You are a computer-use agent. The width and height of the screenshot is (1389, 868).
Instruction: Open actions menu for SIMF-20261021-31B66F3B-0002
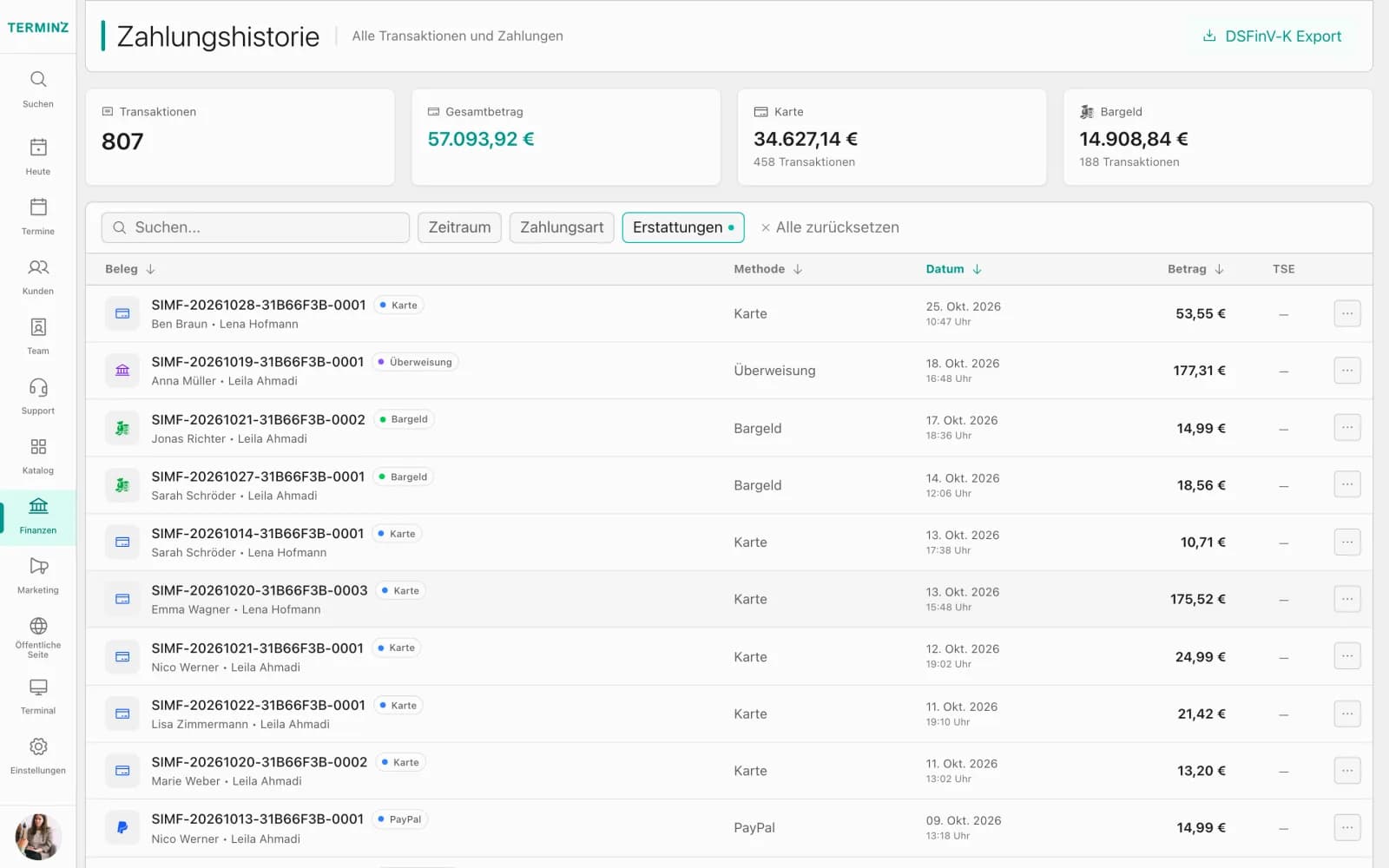click(x=1346, y=428)
